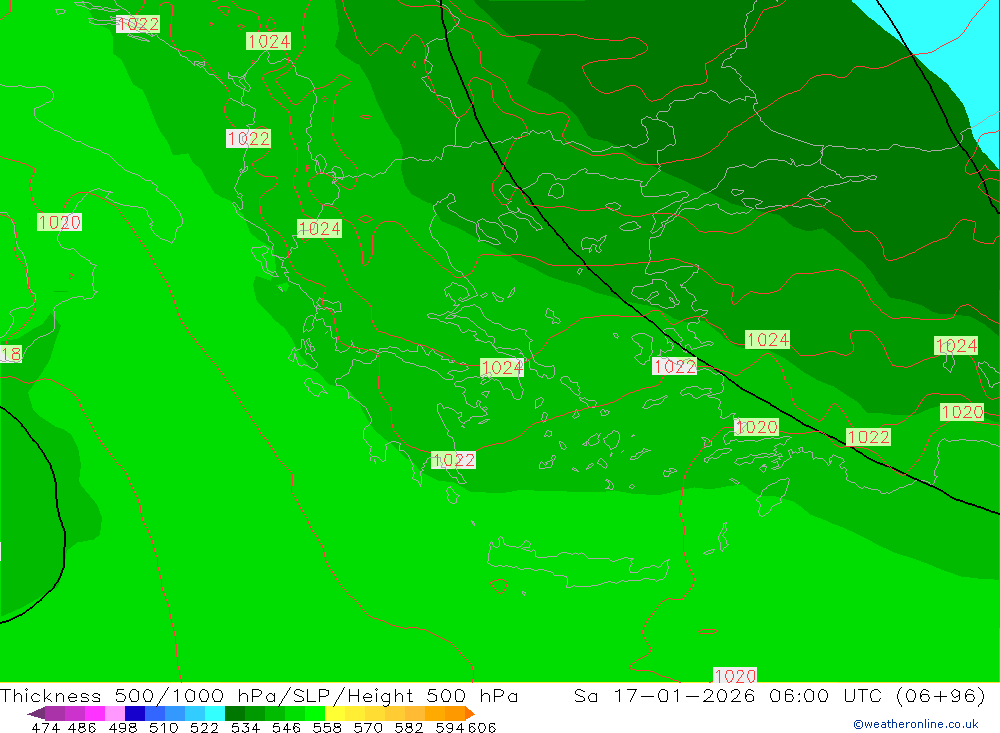Click the legend value 498
This screenshot has height=733, width=1000.
pos(123,727)
